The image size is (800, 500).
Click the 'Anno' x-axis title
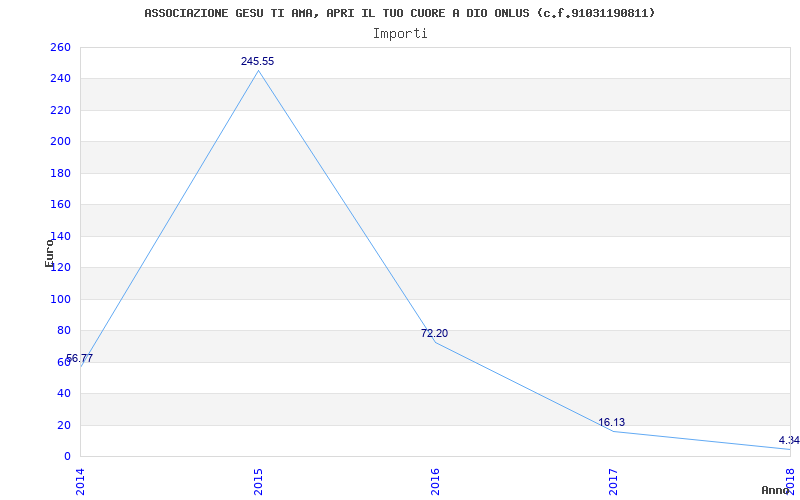tap(776, 490)
